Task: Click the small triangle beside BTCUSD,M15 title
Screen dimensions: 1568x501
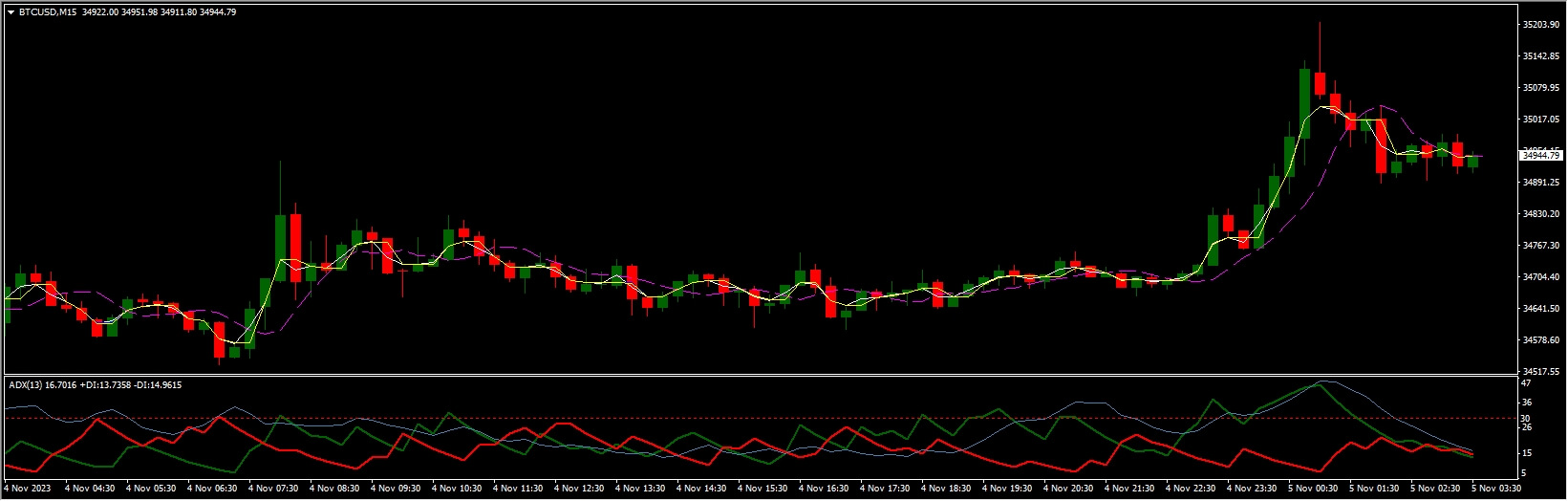Action: (11, 12)
